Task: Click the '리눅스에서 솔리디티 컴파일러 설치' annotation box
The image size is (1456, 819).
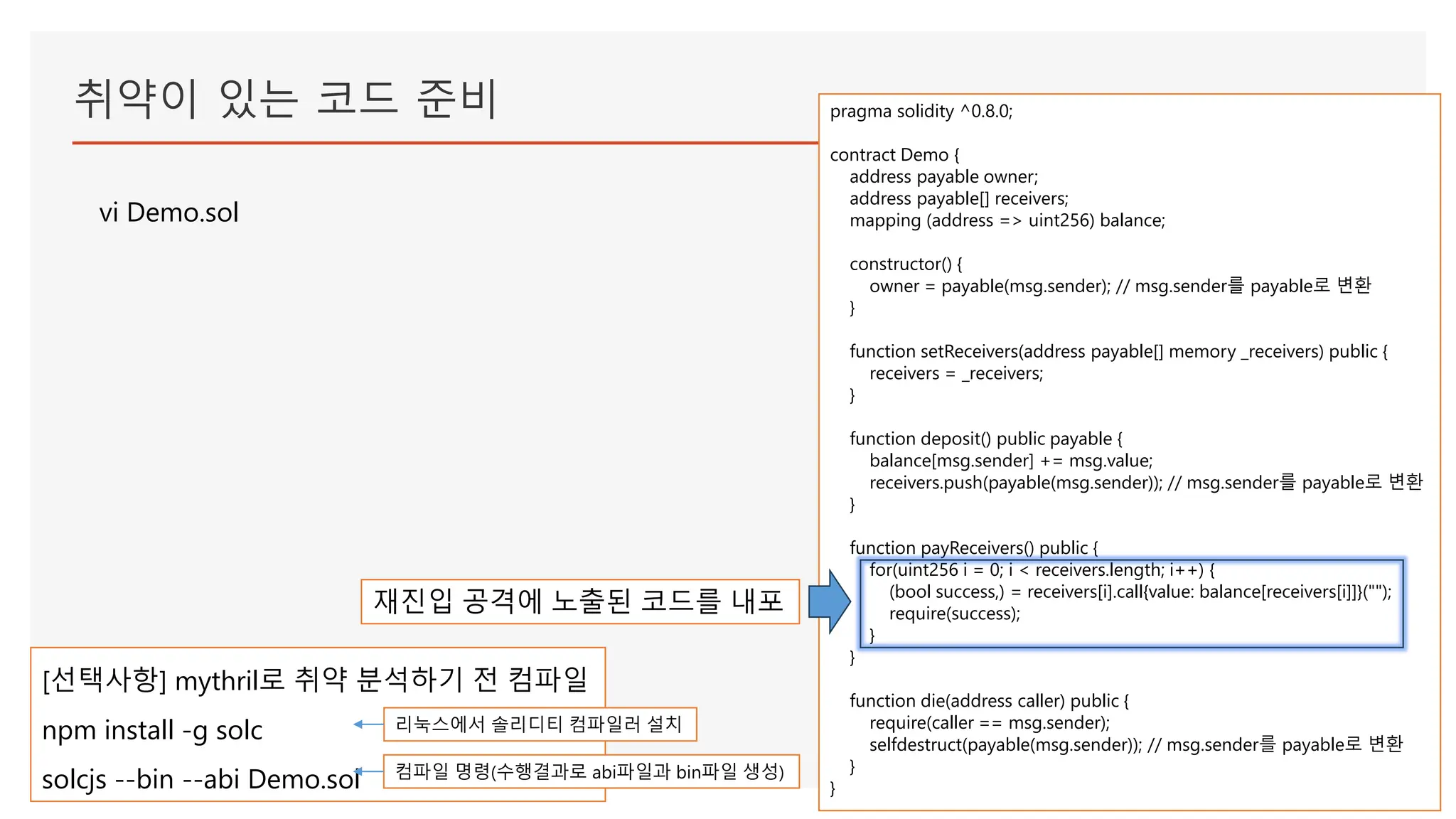Action: pos(539,724)
